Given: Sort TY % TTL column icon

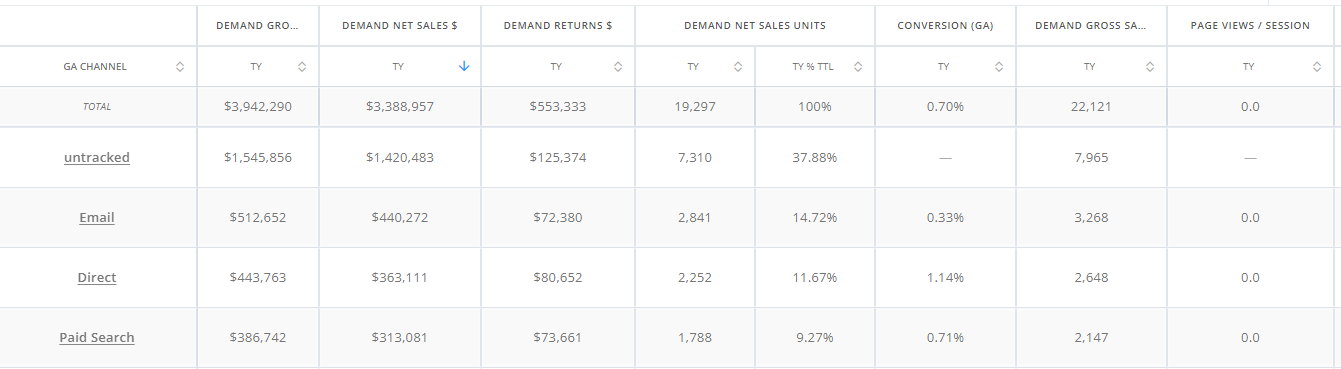Looking at the screenshot, I should [858, 67].
